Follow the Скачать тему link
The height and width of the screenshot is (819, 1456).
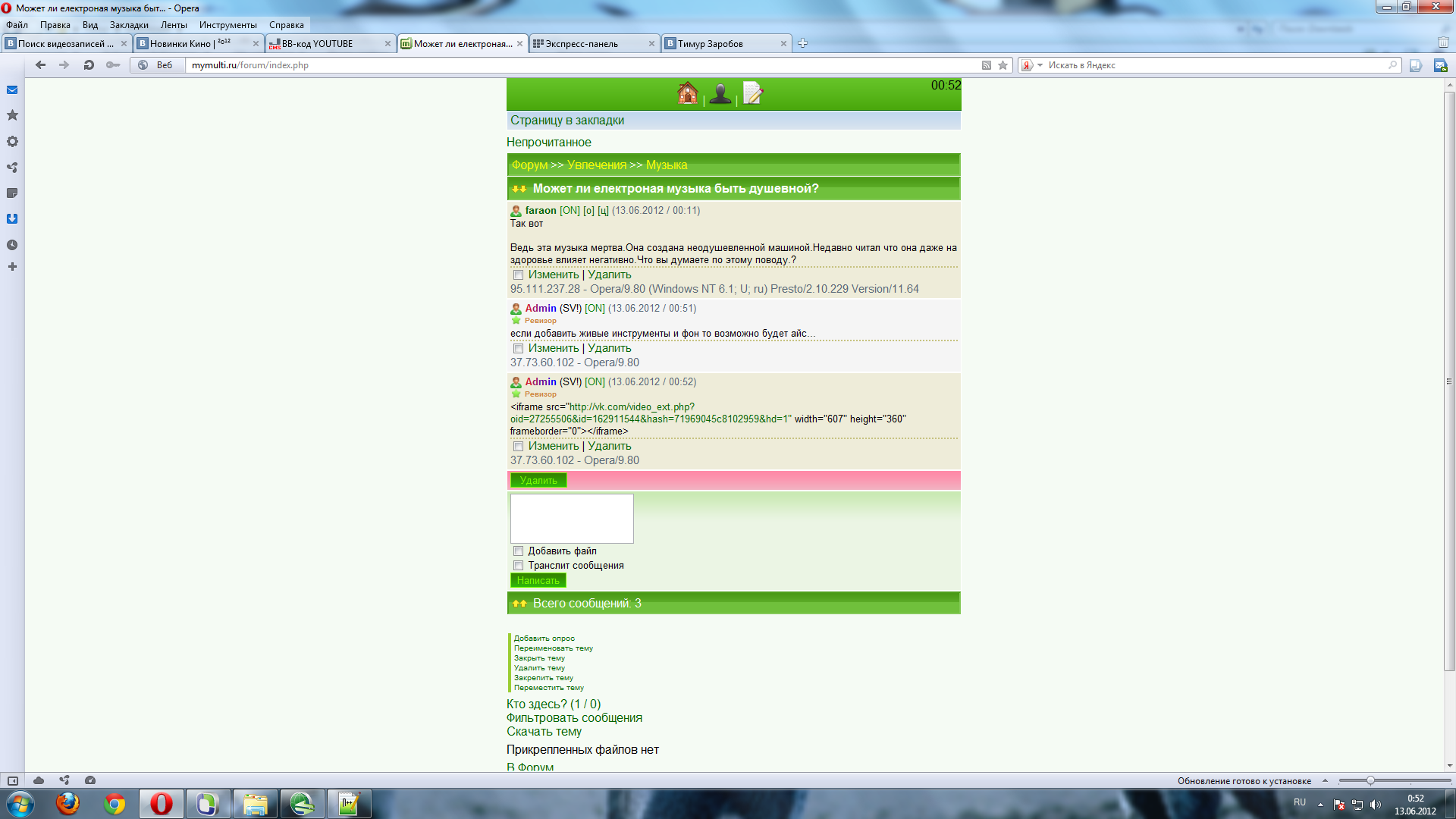pos(544,732)
